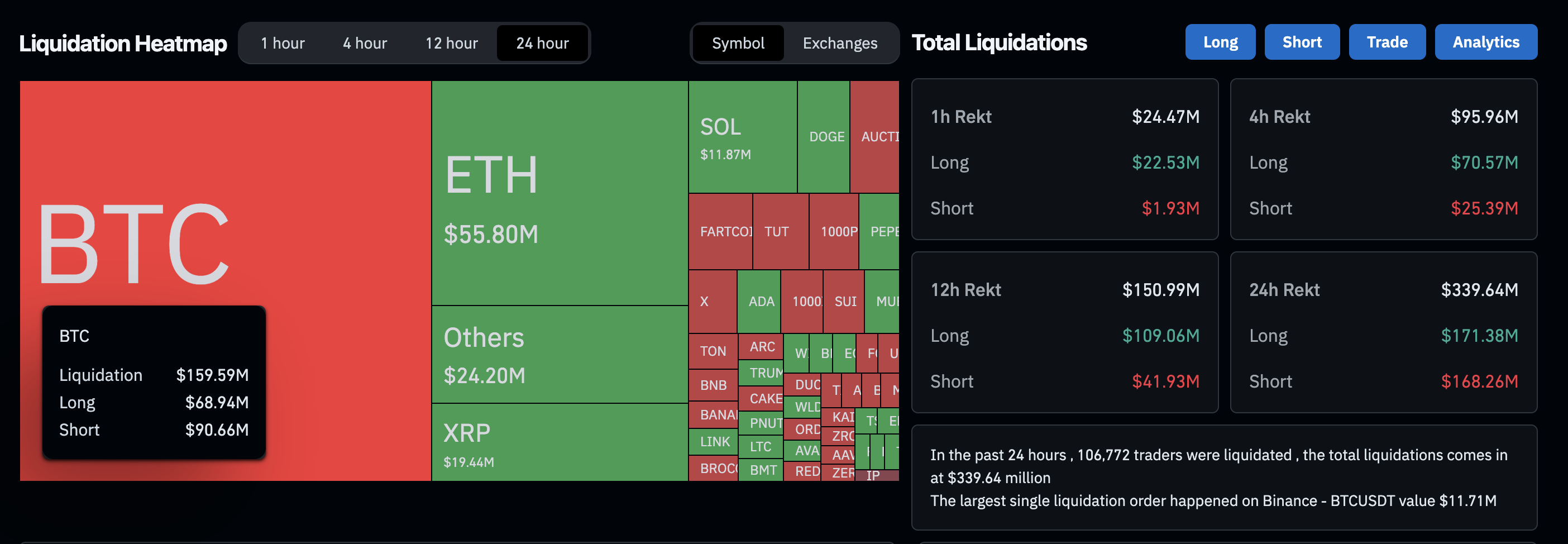Open the Long liquidations page
This screenshot has height=544, width=1568.
[1220, 41]
